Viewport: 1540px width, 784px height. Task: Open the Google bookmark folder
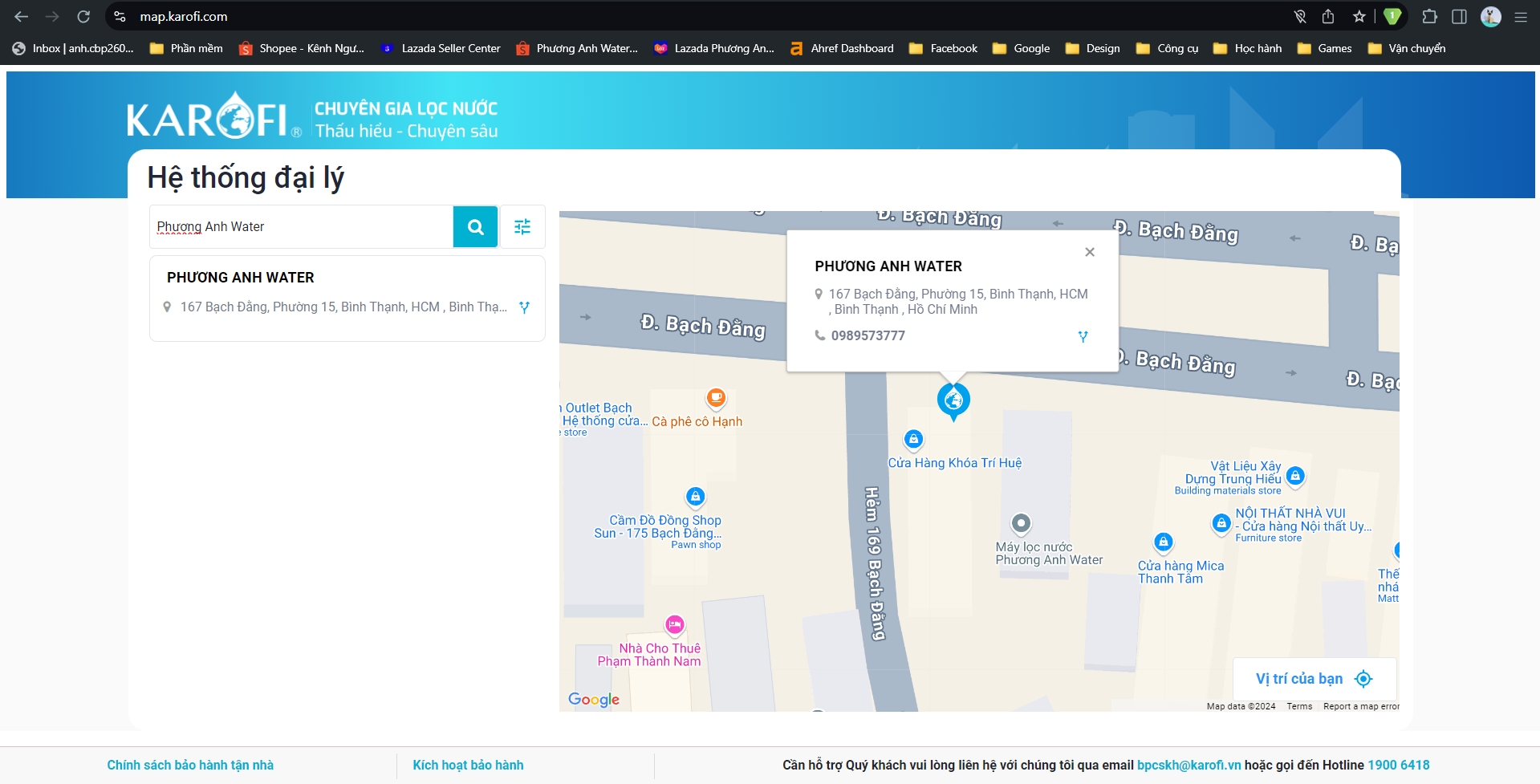tap(1022, 48)
